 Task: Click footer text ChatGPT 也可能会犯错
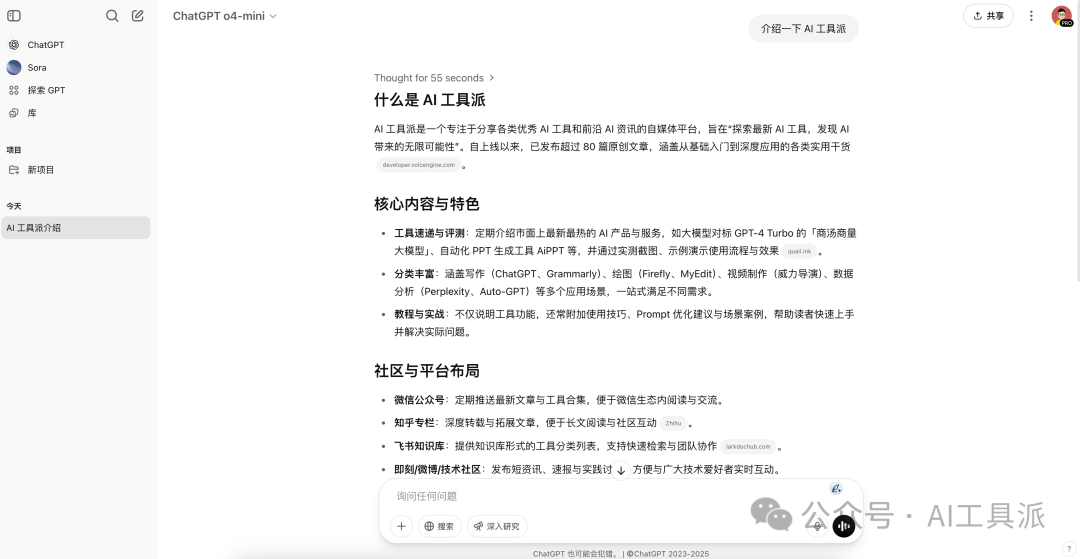pos(576,553)
